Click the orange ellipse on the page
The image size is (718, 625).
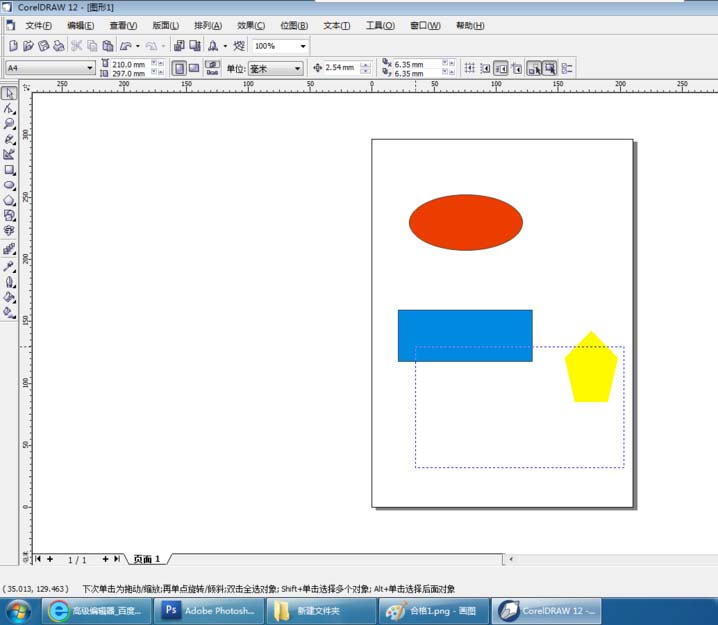tap(466, 222)
